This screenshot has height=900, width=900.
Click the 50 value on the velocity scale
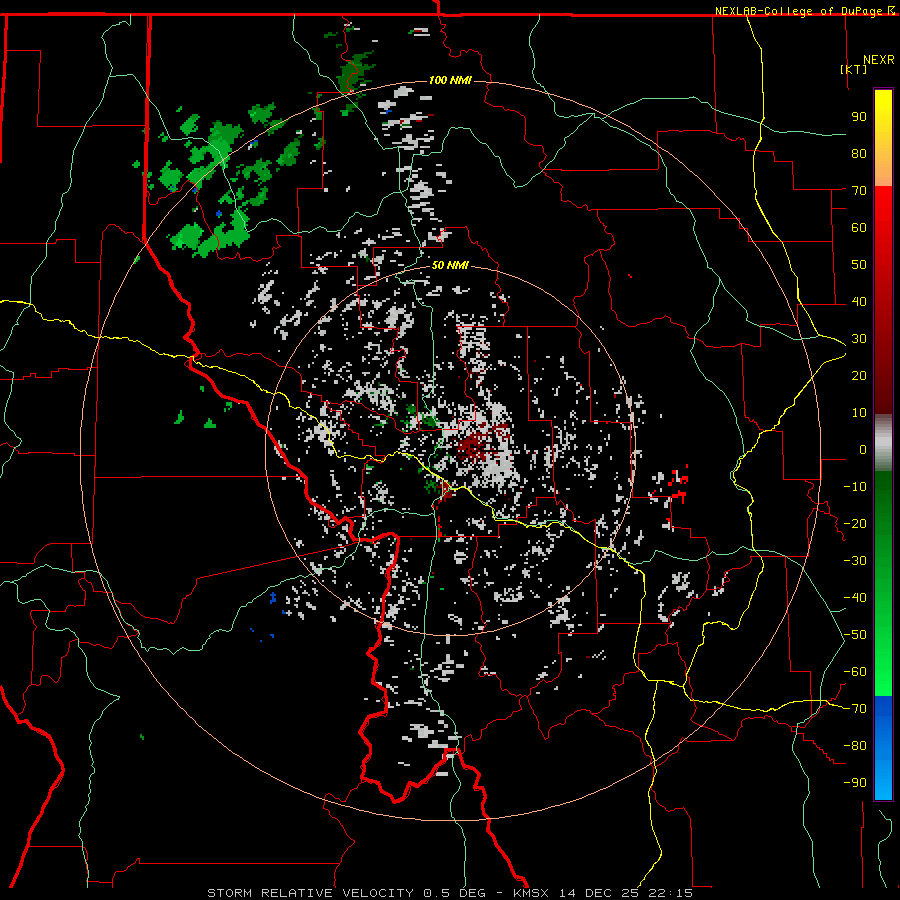[x=859, y=265]
